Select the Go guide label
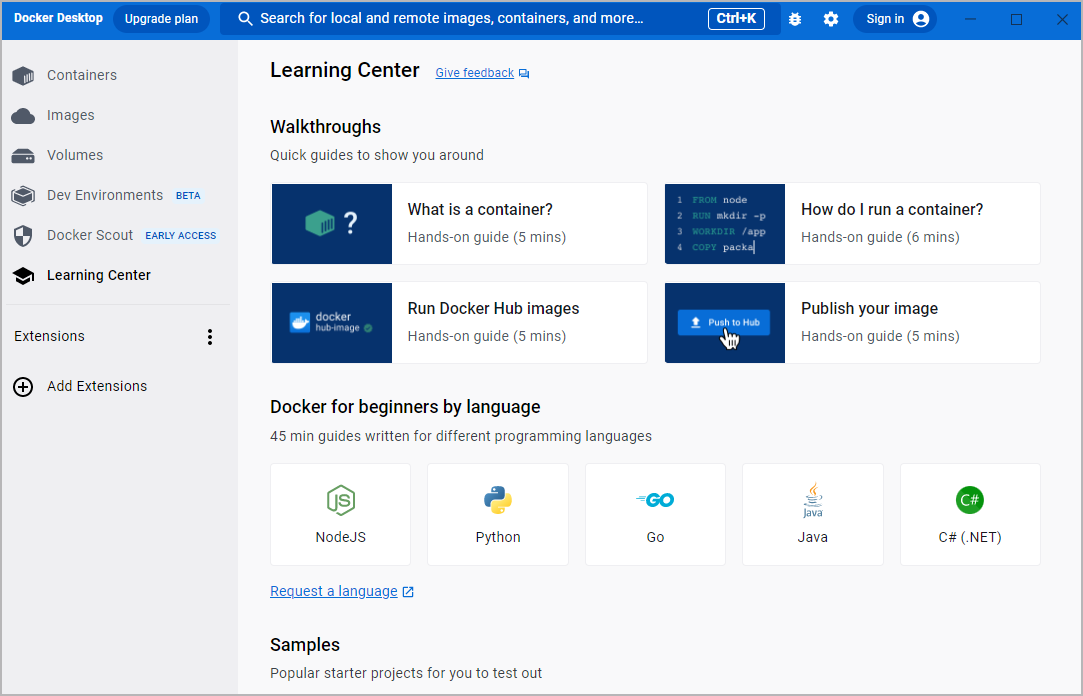Viewport: 1083px width, 696px height. click(655, 537)
